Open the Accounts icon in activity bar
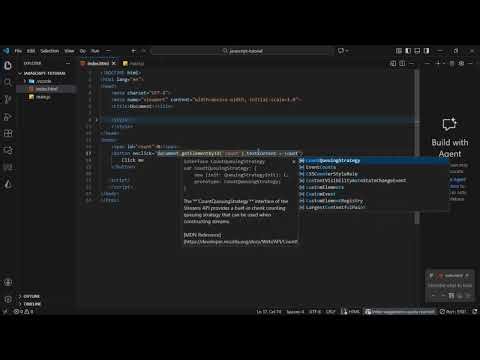 tap(8, 283)
